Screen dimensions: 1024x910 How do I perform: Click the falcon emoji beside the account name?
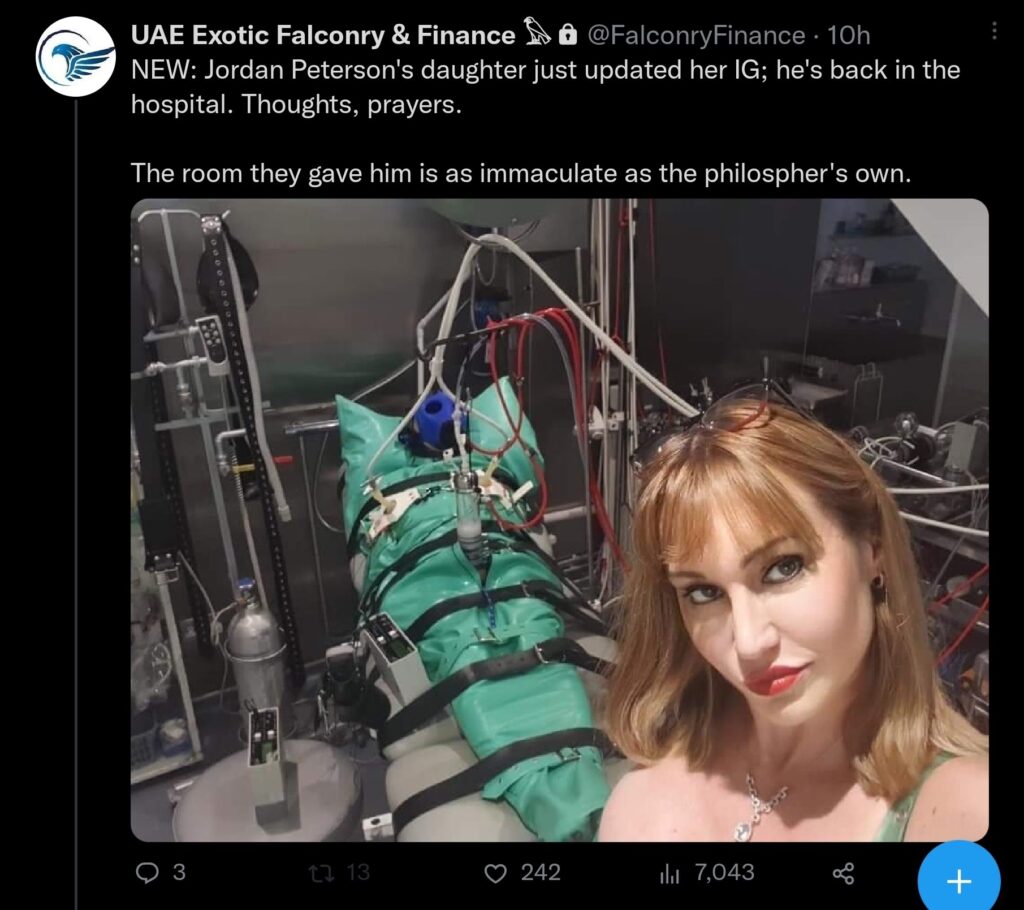[537, 36]
